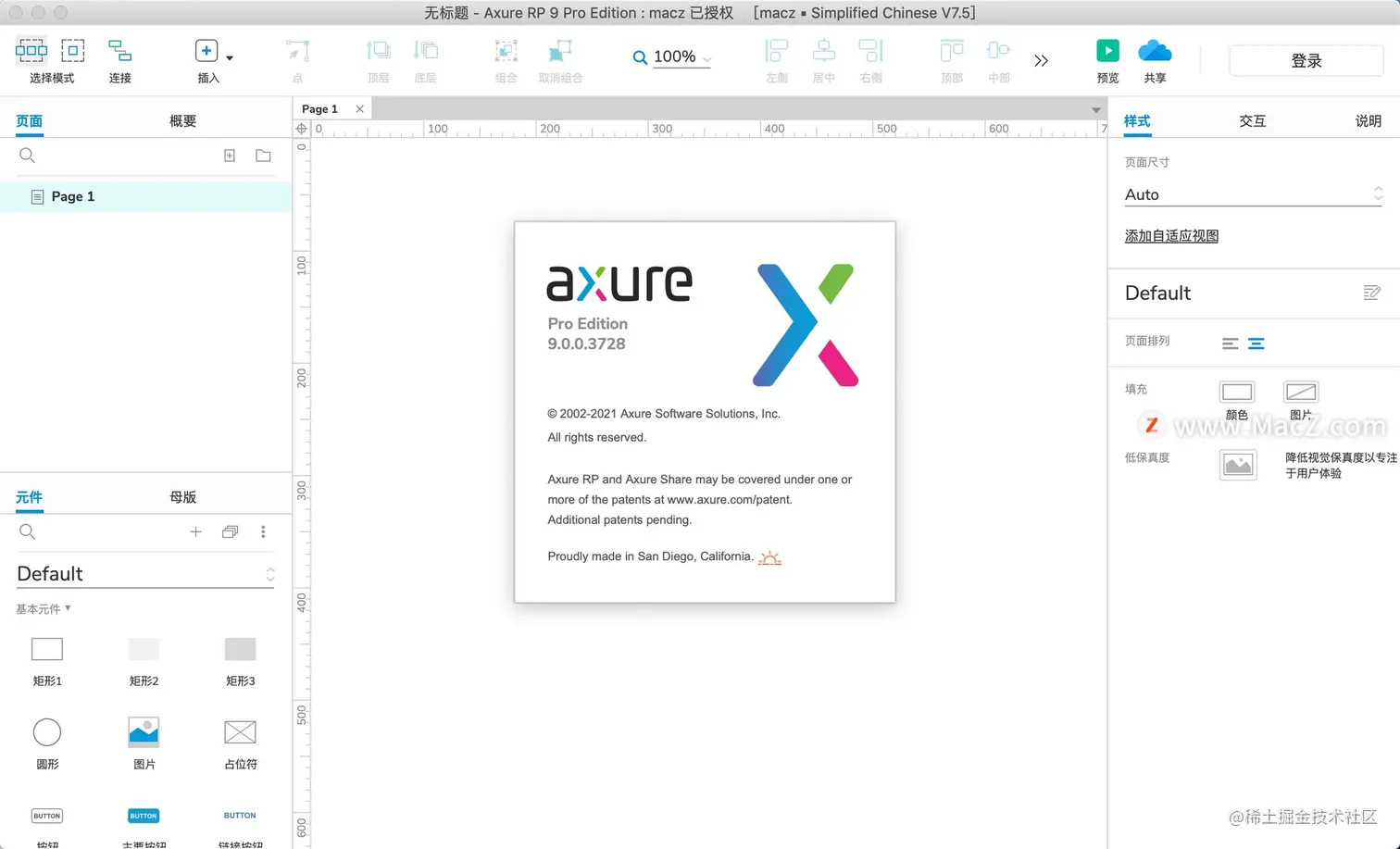This screenshot has height=849, width=1400.
Task: Select the contained selection mode icon
Action: (73, 50)
